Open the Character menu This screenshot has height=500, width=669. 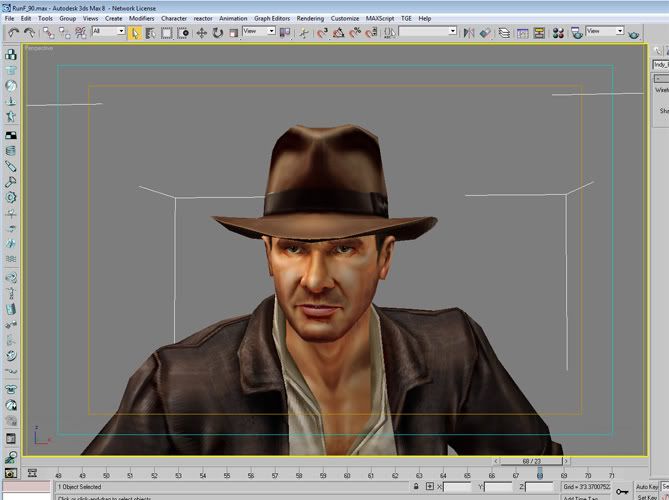point(174,18)
